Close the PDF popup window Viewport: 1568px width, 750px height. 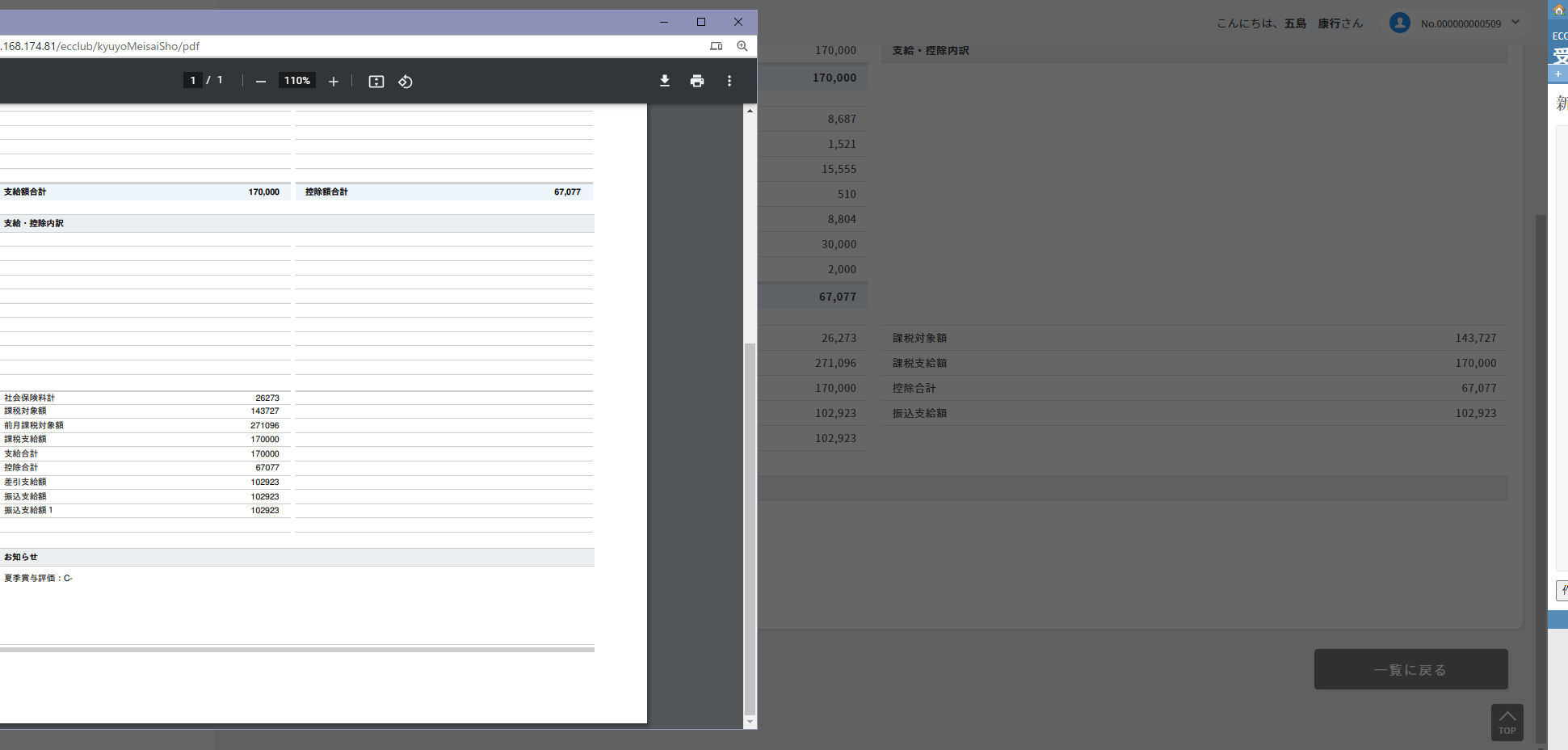coord(738,22)
